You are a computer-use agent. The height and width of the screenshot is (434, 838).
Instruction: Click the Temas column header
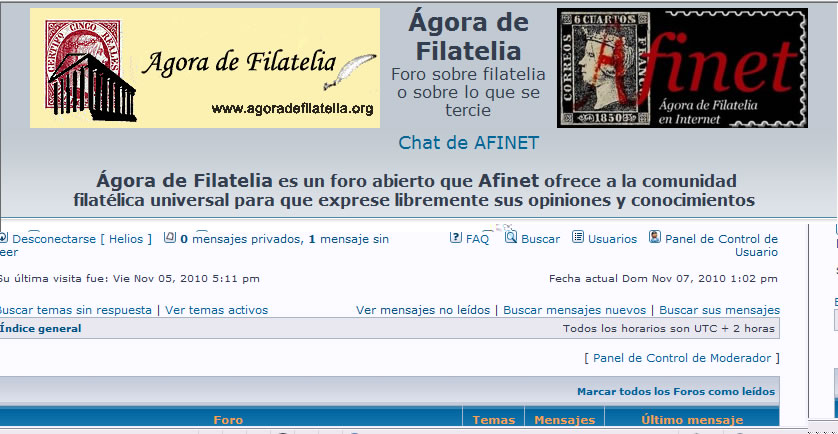tap(494, 420)
